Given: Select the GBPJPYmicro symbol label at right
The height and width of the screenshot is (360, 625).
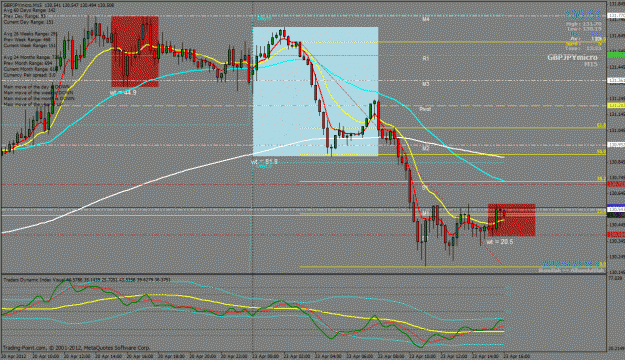Looking at the screenshot, I should click(x=572, y=58).
